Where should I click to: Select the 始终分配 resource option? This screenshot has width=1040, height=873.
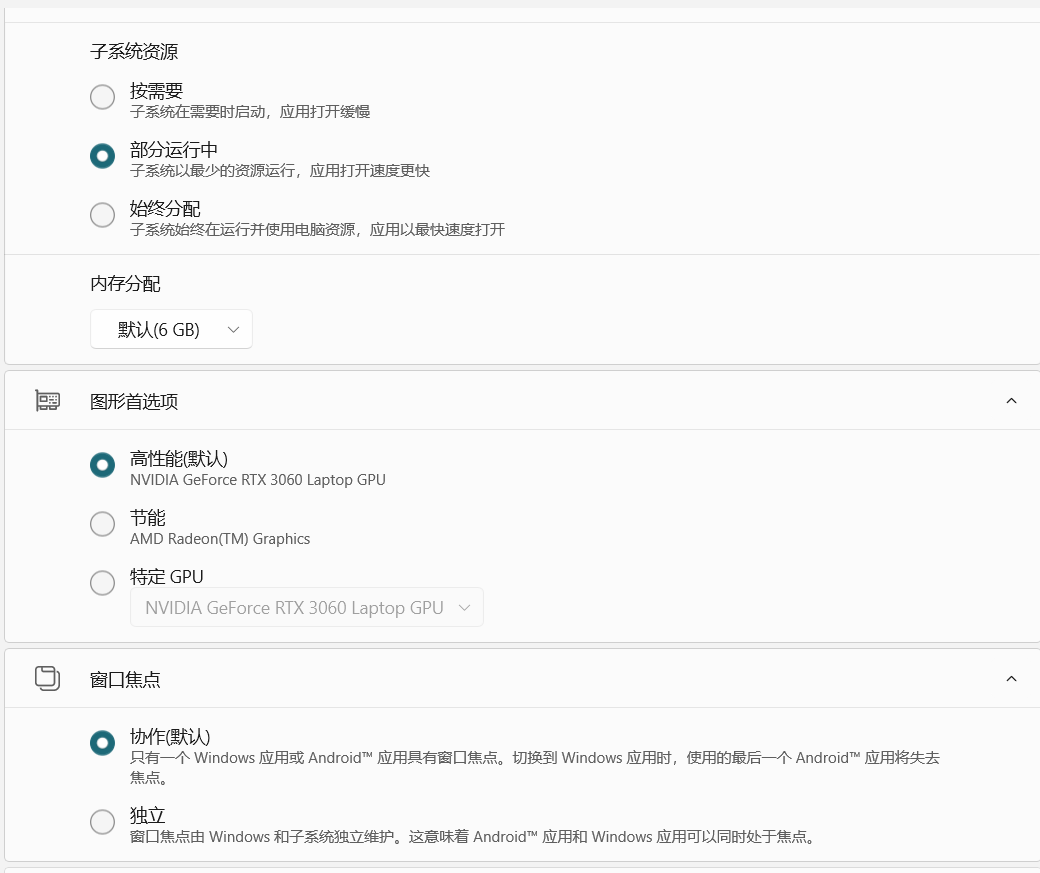[102, 215]
